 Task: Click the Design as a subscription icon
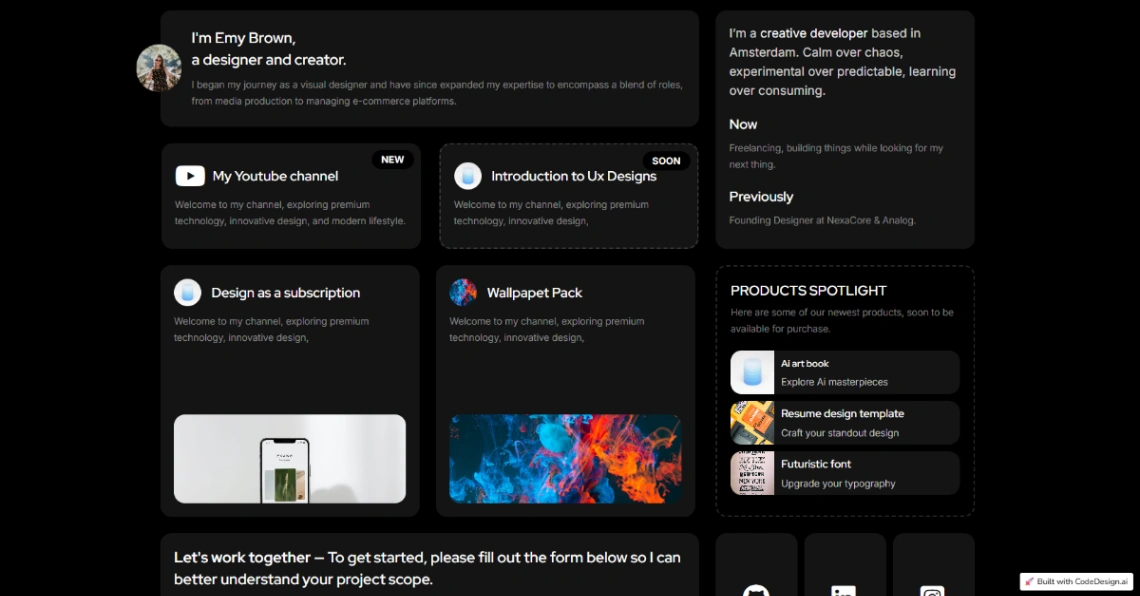click(188, 292)
